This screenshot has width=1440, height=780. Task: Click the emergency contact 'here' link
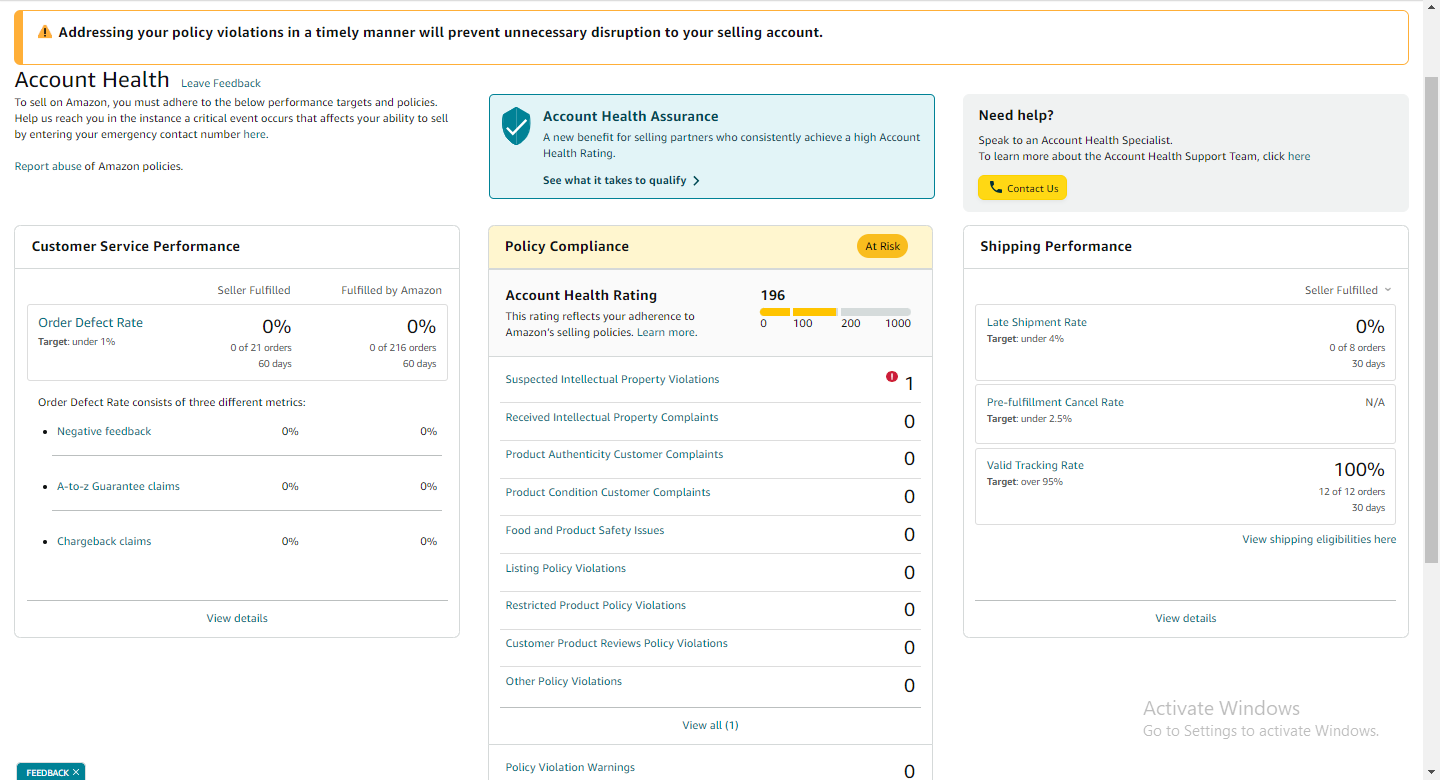tap(255, 134)
